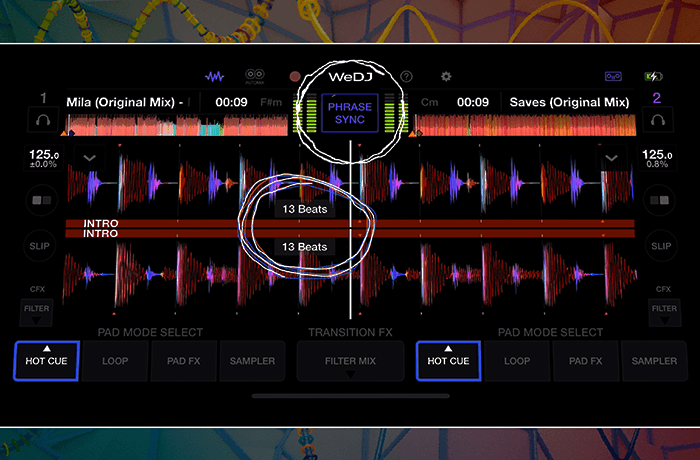Screen dimensions: 700x460
Task: Select SAMPLER pad mode on deck 1
Action: coord(252,361)
